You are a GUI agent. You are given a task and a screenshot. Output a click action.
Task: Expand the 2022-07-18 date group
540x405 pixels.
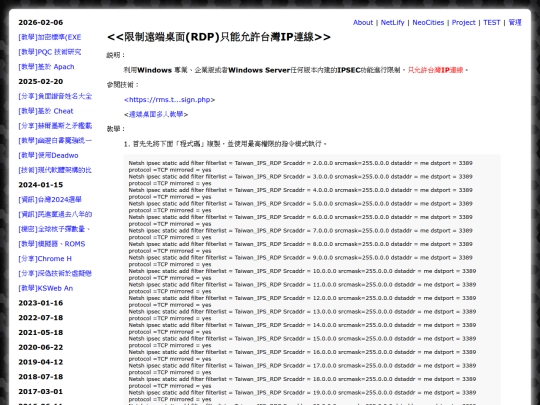point(41,318)
